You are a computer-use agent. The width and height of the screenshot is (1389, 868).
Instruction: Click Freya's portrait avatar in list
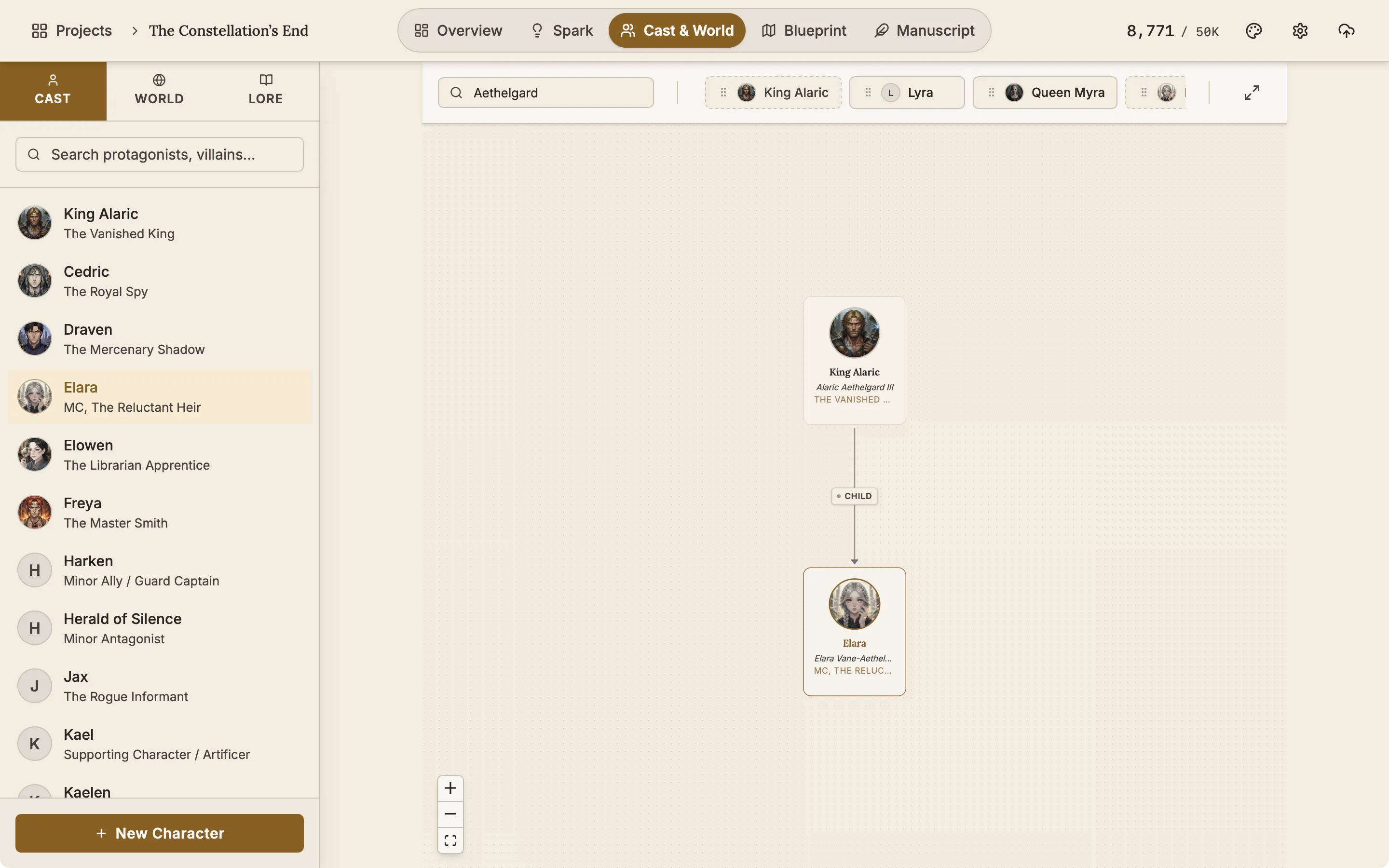click(x=34, y=512)
